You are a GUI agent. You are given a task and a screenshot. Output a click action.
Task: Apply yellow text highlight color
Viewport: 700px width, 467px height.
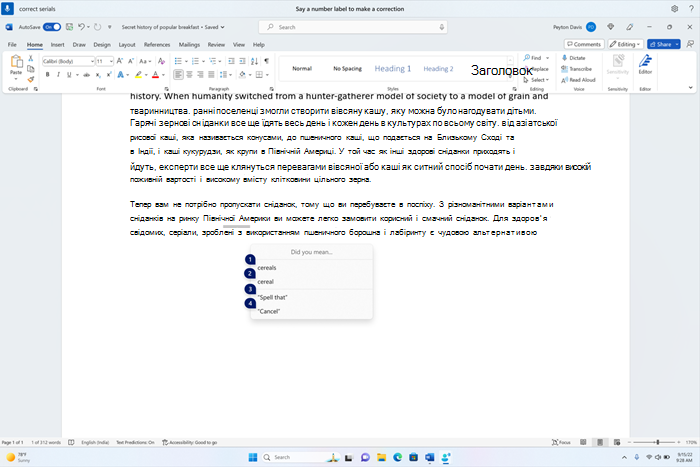[138, 75]
